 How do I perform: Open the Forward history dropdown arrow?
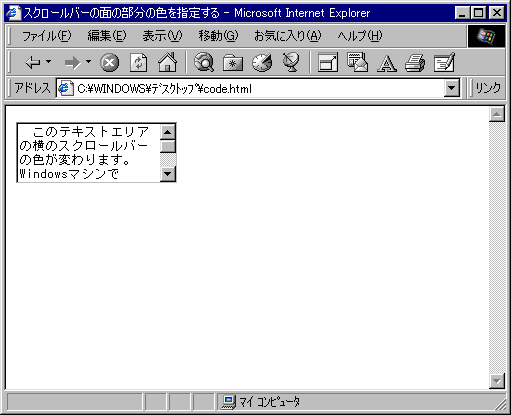tap(88, 62)
